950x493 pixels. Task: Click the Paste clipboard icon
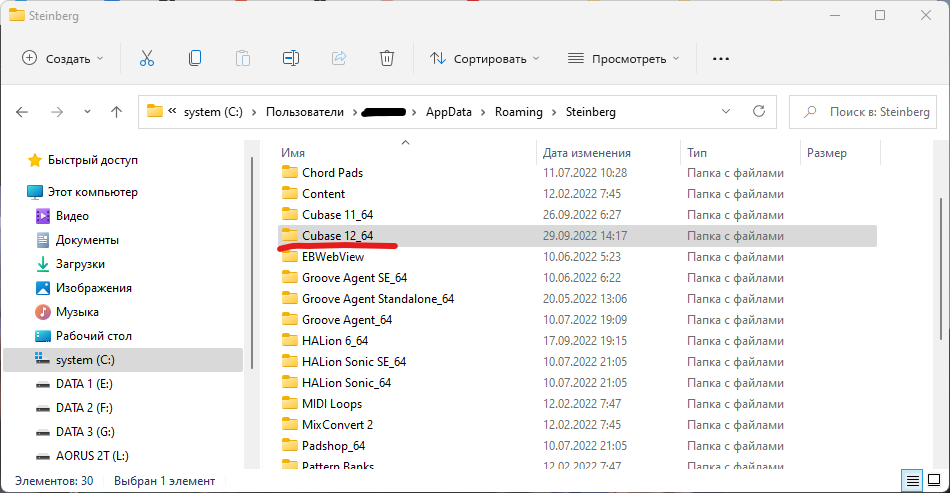point(242,59)
